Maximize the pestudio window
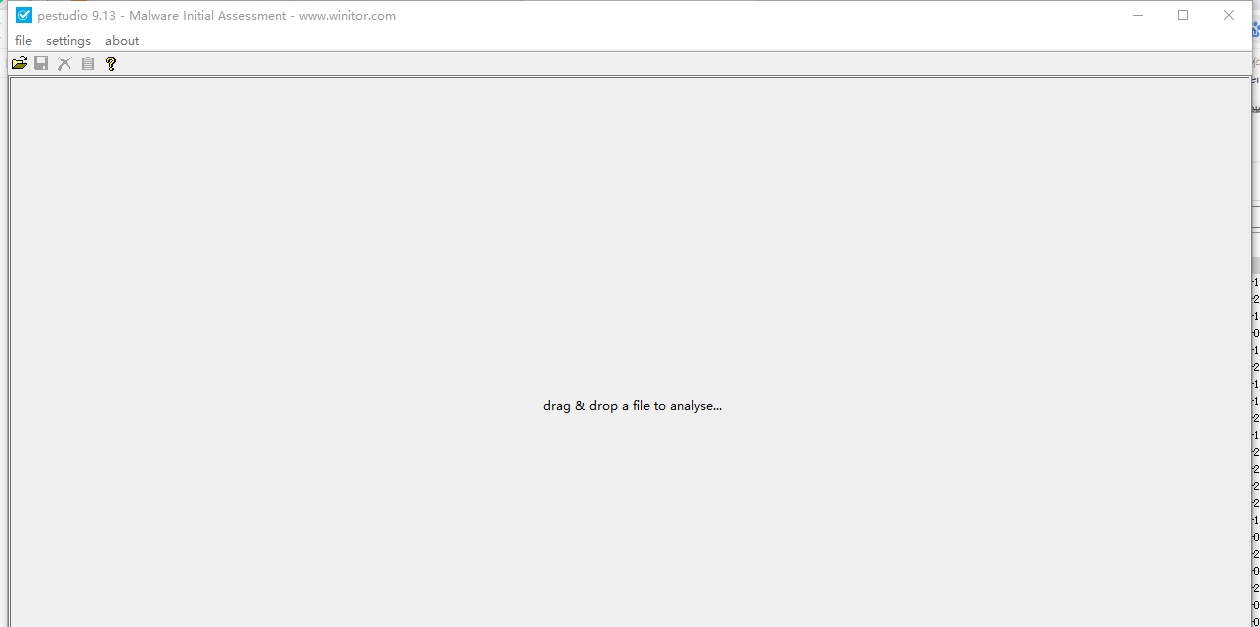The width and height of the screenshot is (1260, 627). point(1183,15)
